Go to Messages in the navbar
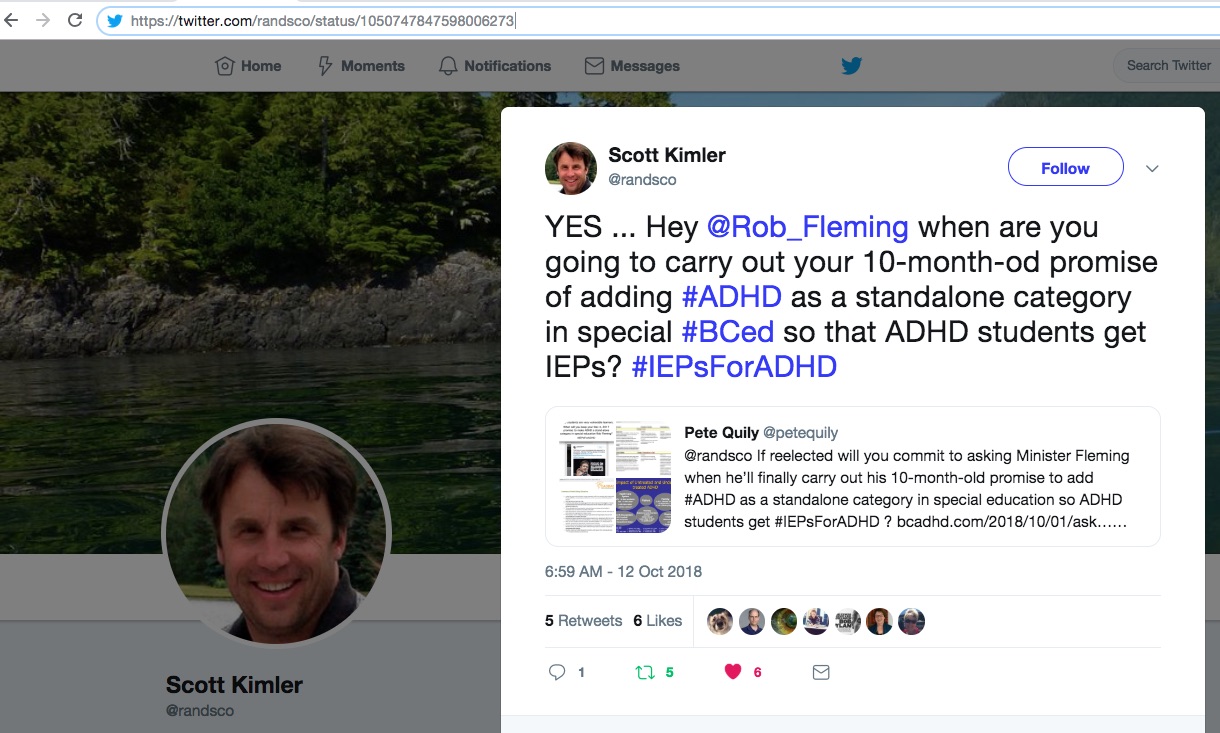The height and width of the screenshot is (733, 1220). [x=632, y=66]
